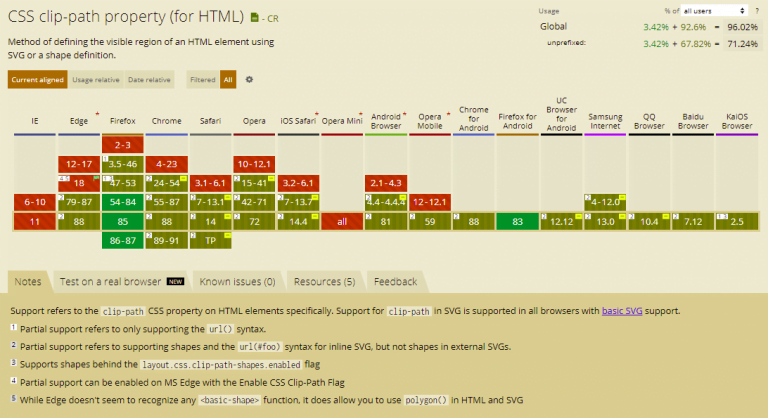The height and width of the screenshot is (418, 768).
Task: Select Firefox for Android 83 cell
Action: [518, 221]
